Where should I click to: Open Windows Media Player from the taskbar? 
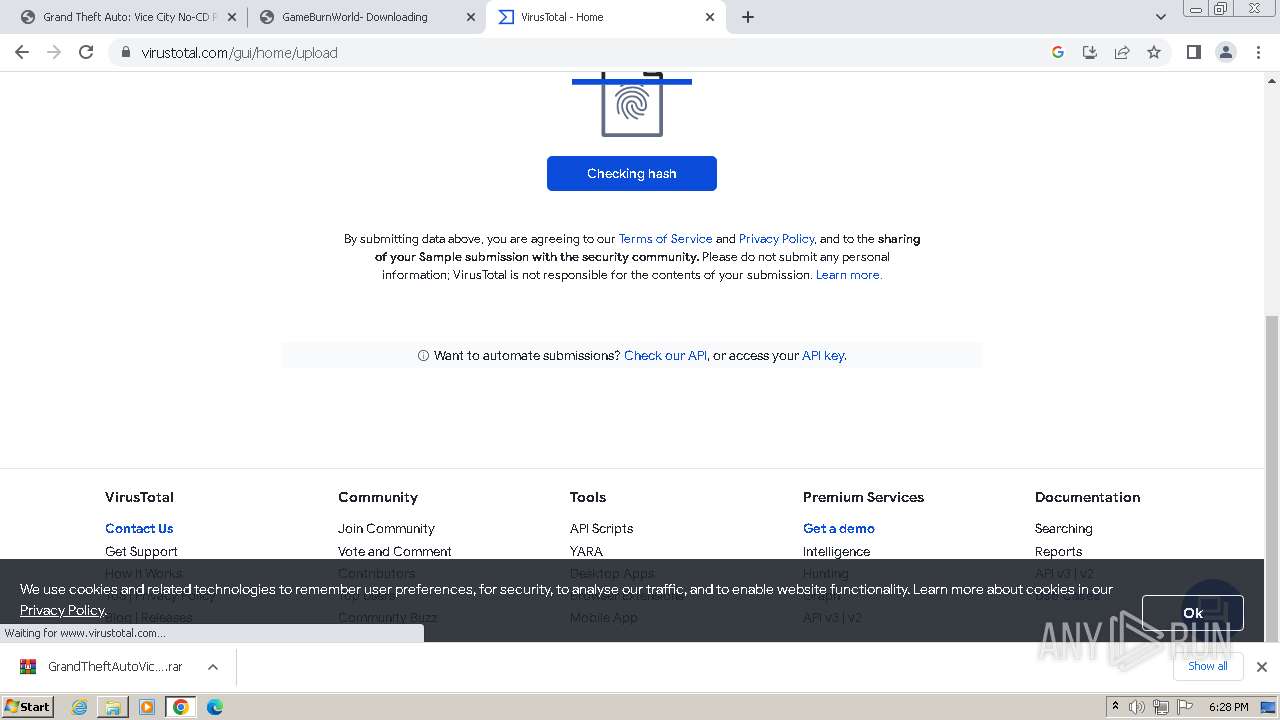(x=147, y=707)
